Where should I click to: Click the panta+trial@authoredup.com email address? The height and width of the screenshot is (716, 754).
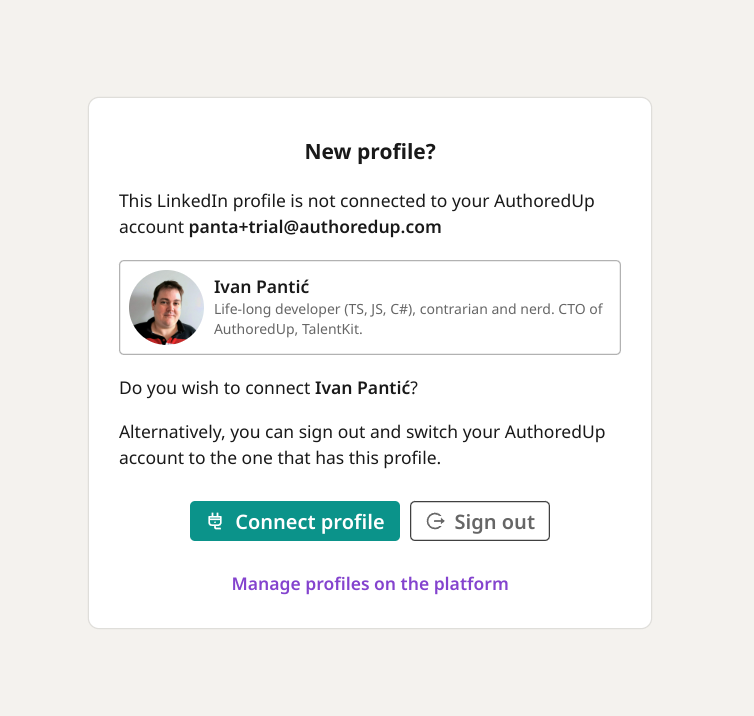click(315, 227)
